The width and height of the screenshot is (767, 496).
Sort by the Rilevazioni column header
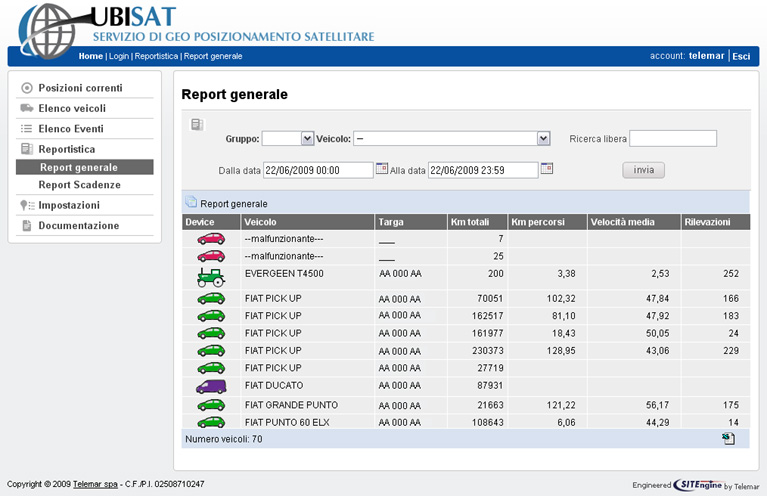point(716,222)
